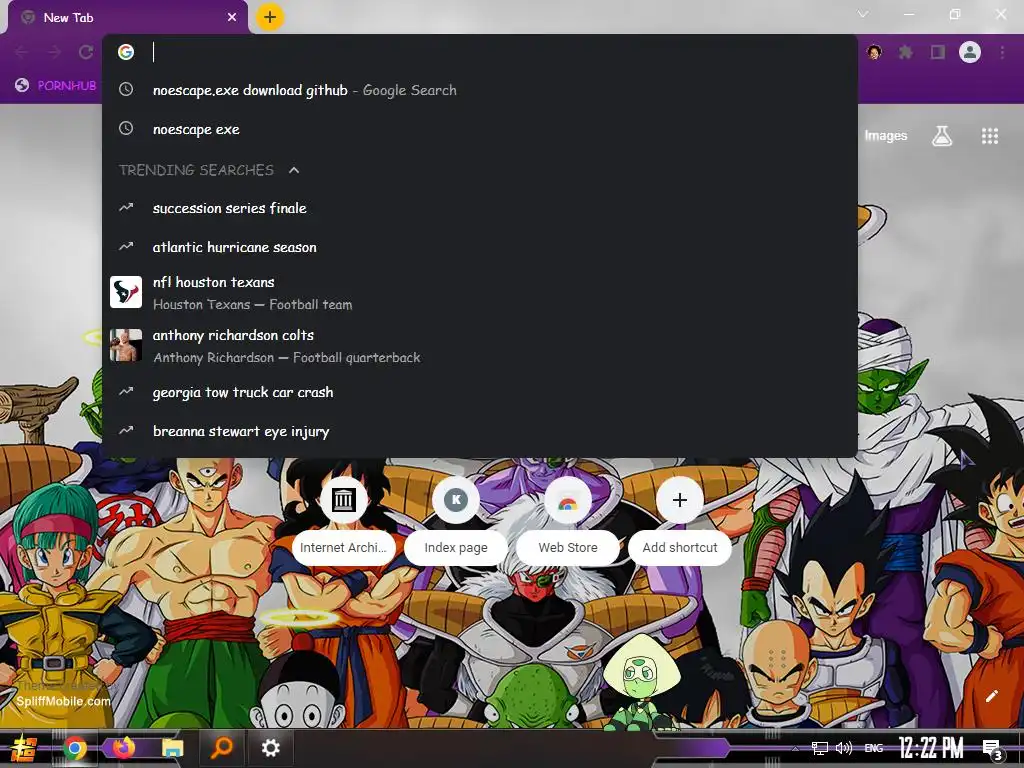The width and height of the screenshot is (1024, 768).
Task: Select the nfl houston texans suggestion
Action: pos(479,293)
